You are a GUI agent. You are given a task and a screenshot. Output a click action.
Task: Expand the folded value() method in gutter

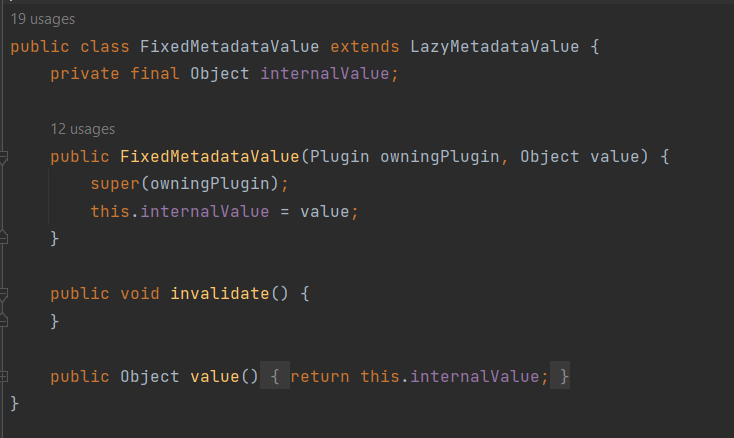click(4, 376)
